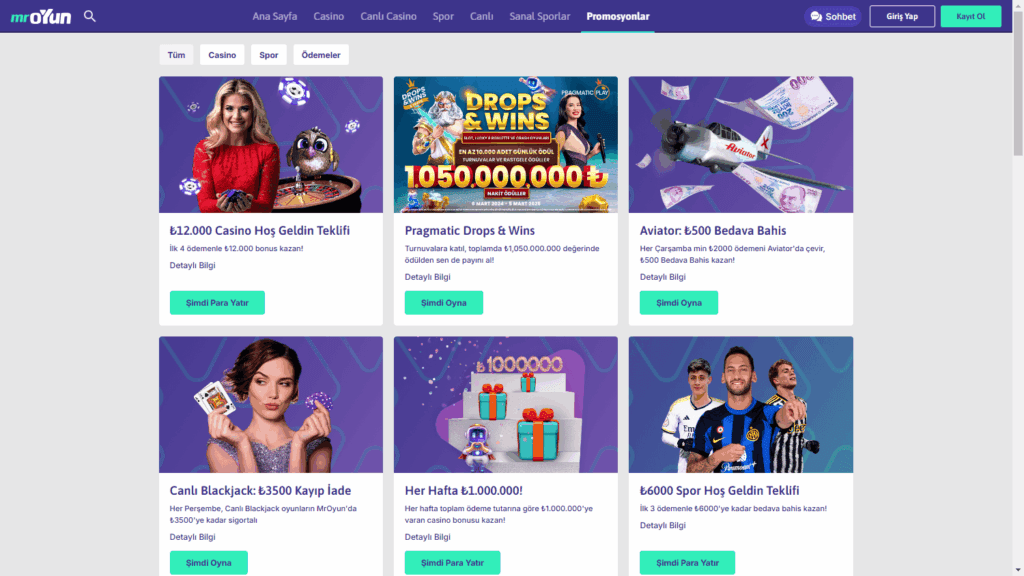Click Şimdi Para Yatır under Casino welcome offer

point(217,302)
